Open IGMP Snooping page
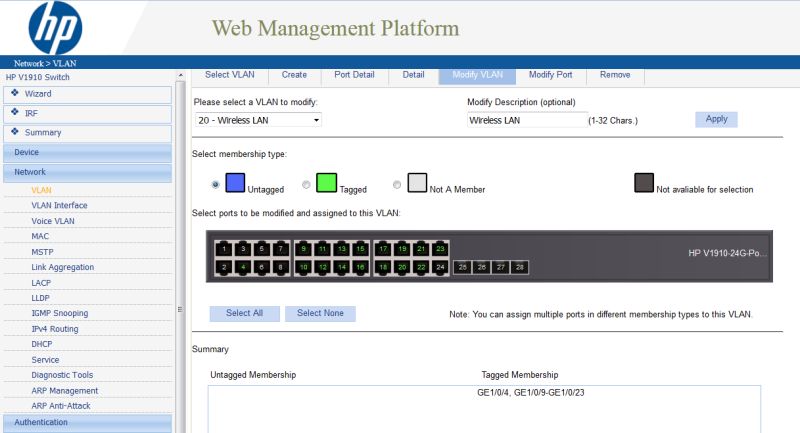The image size is (800, 433). (60, 313)
